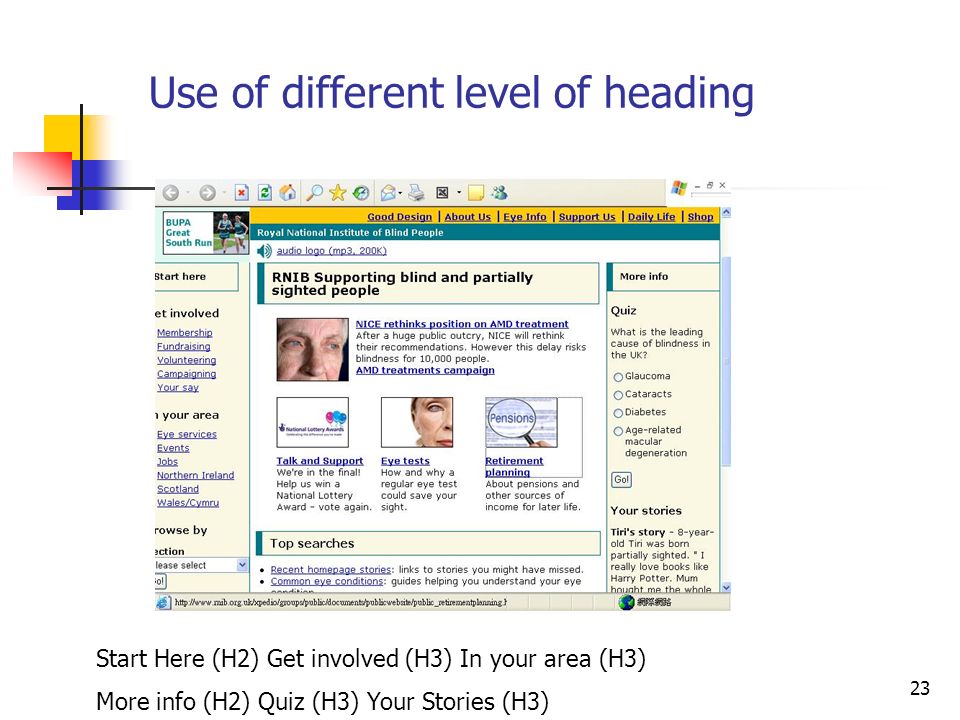This screenshot has height=720, width=960.
Task: Open Good Design menu link
Action: pyautogui.click(x=400, y=217)
